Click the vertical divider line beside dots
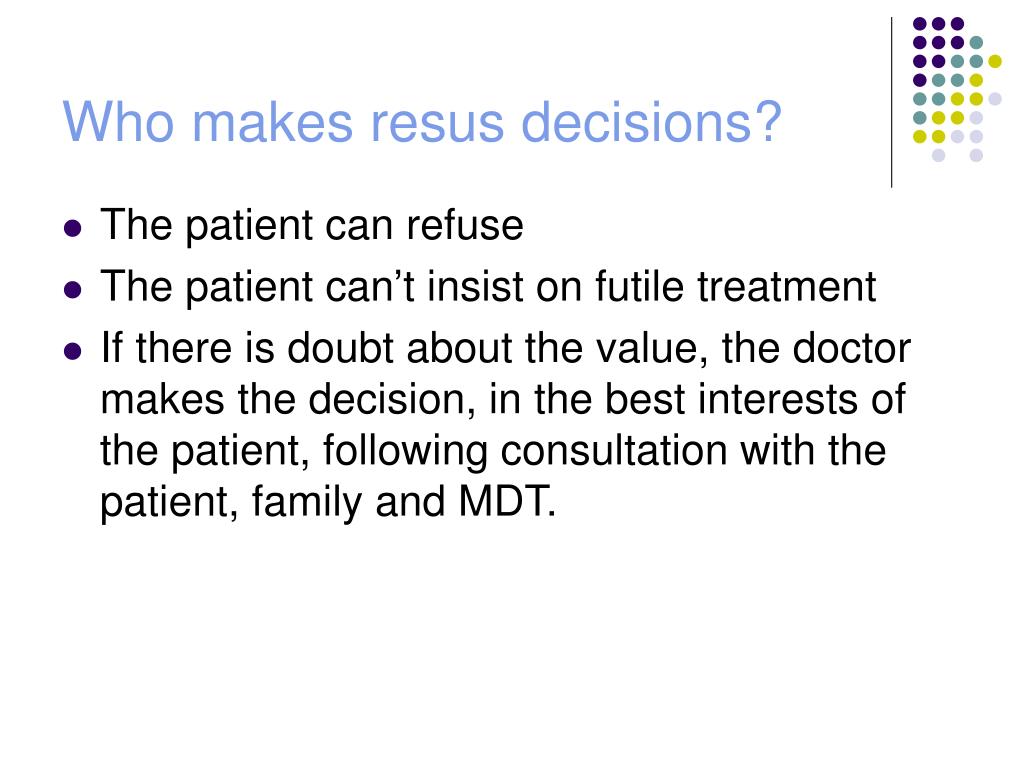This screenshot has height=768, width=1024. pyautogui.click(x=891, y=103)
